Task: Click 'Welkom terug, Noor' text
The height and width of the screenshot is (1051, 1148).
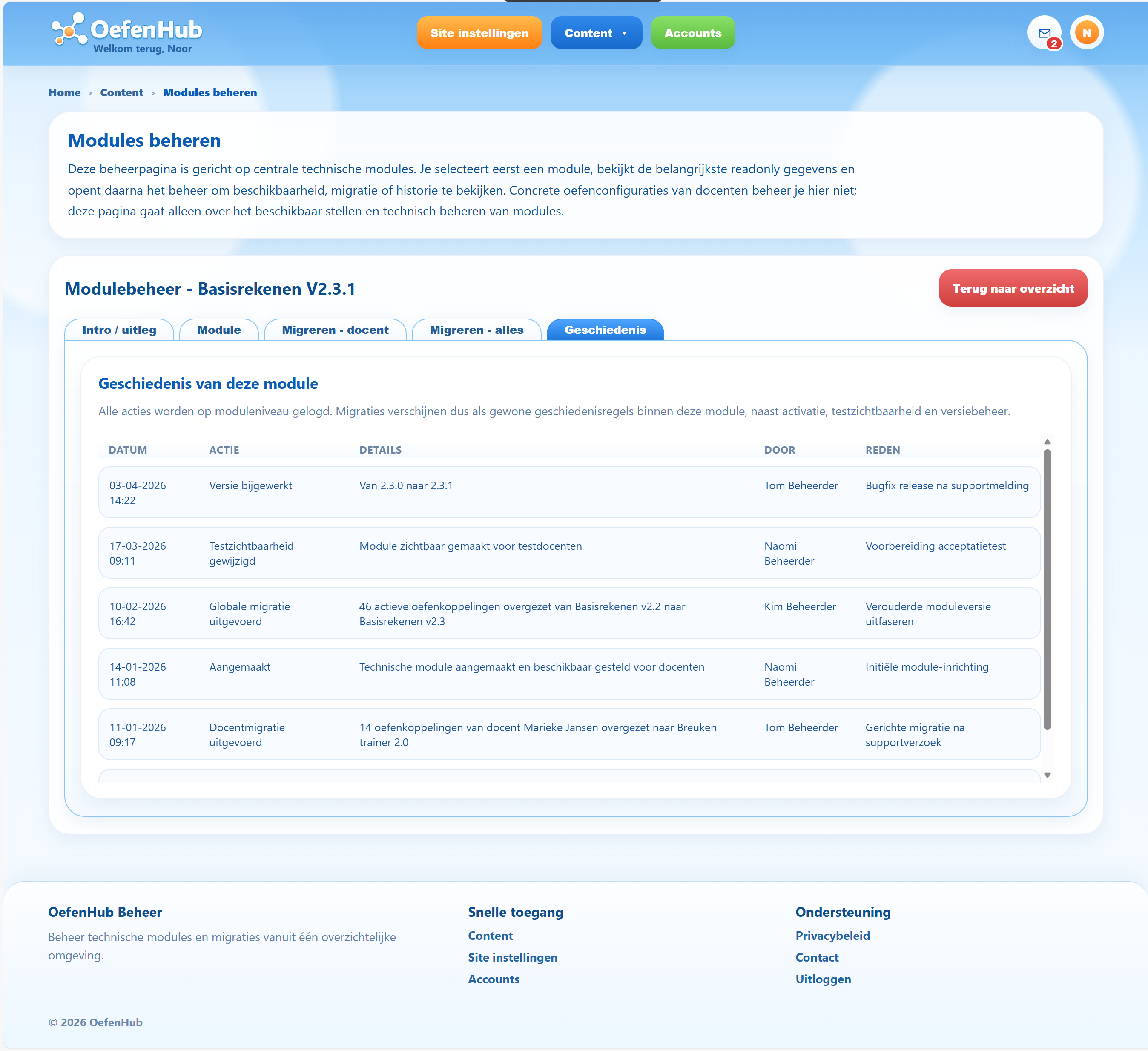Action: coord(142,49)
